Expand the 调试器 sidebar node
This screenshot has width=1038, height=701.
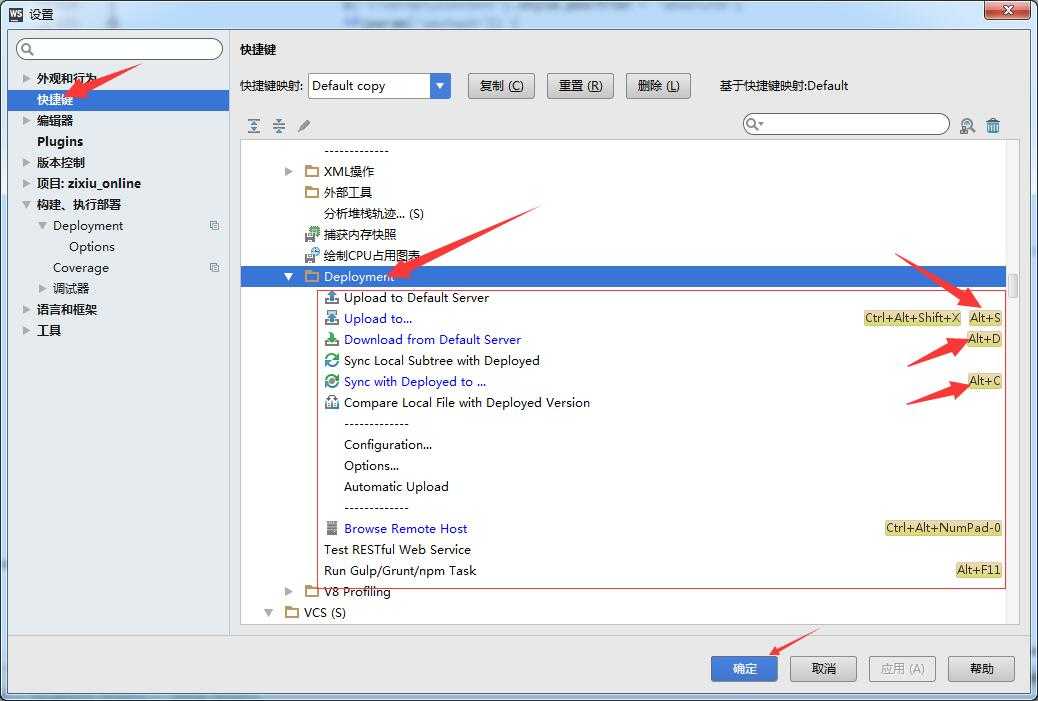(x=42, y=289)
